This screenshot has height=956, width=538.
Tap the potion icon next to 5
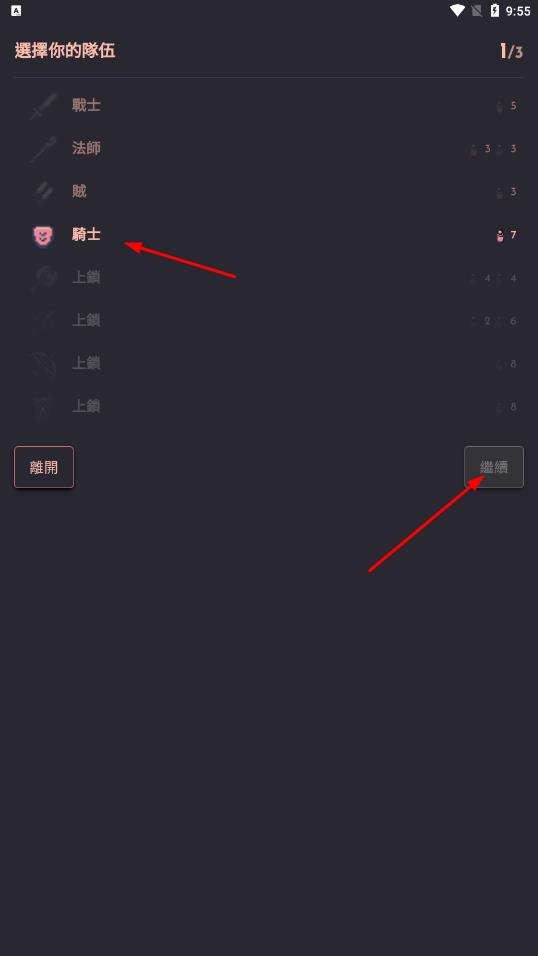click(x=500, y=106)
